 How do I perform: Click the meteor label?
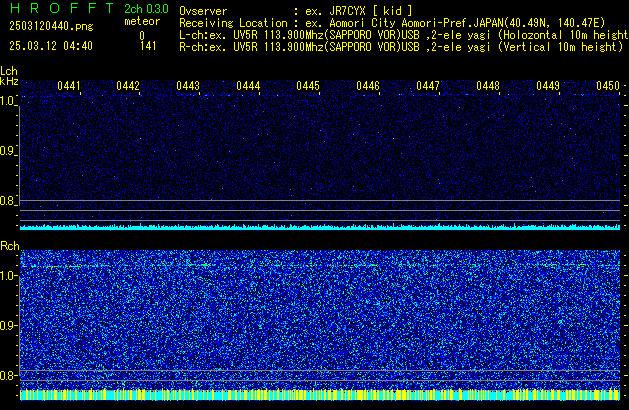pyautogui.click(x=142, y=21)
